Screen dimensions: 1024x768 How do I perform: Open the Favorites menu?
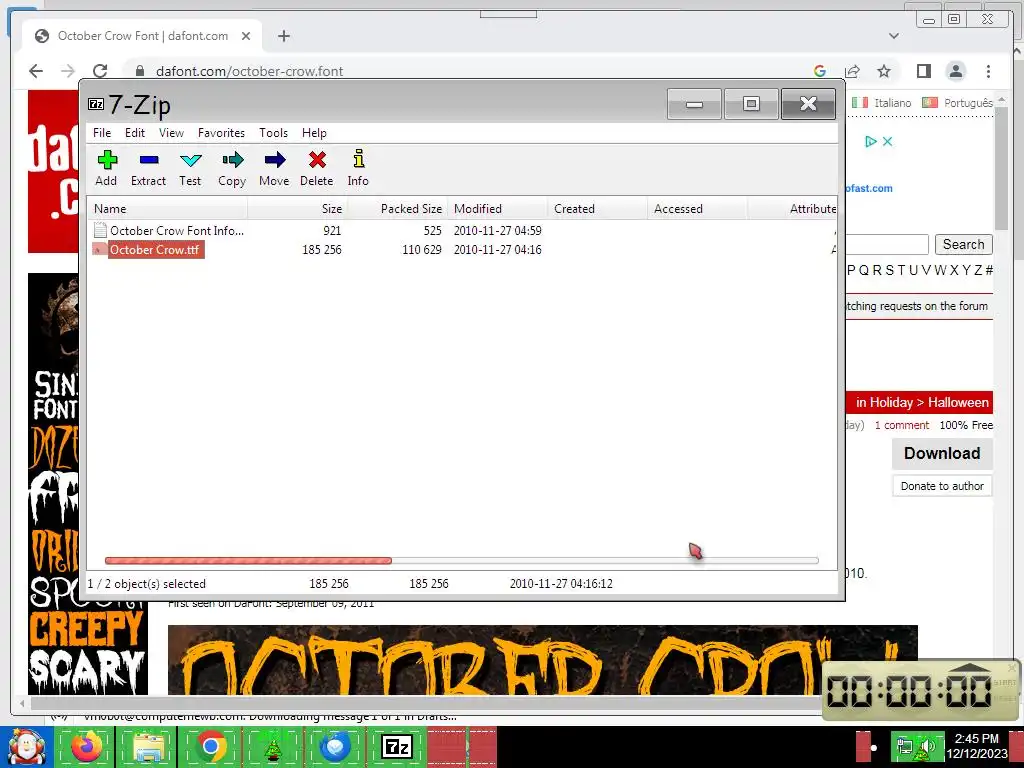tap(221, 133)
